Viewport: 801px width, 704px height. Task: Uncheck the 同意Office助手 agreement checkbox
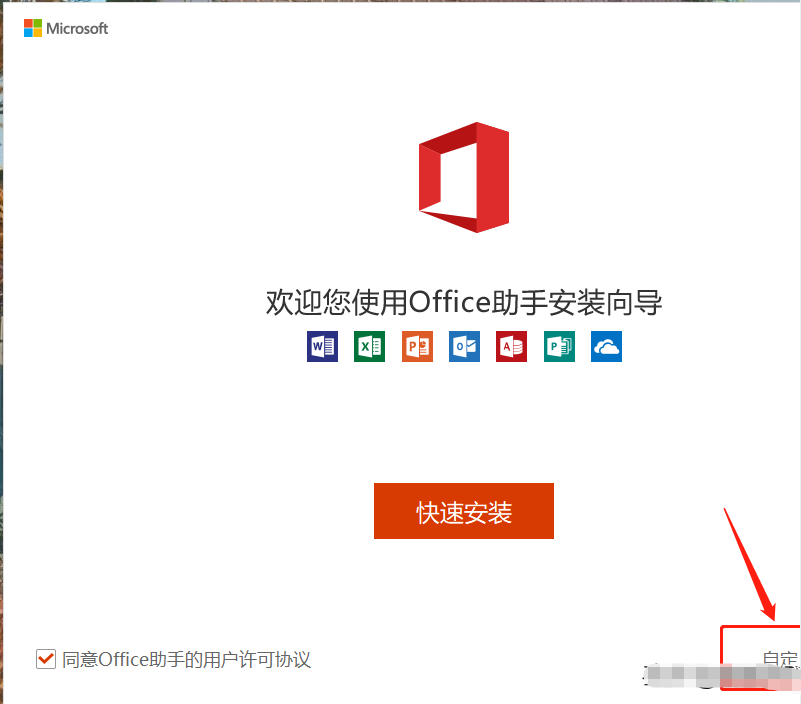pos(45,658)
